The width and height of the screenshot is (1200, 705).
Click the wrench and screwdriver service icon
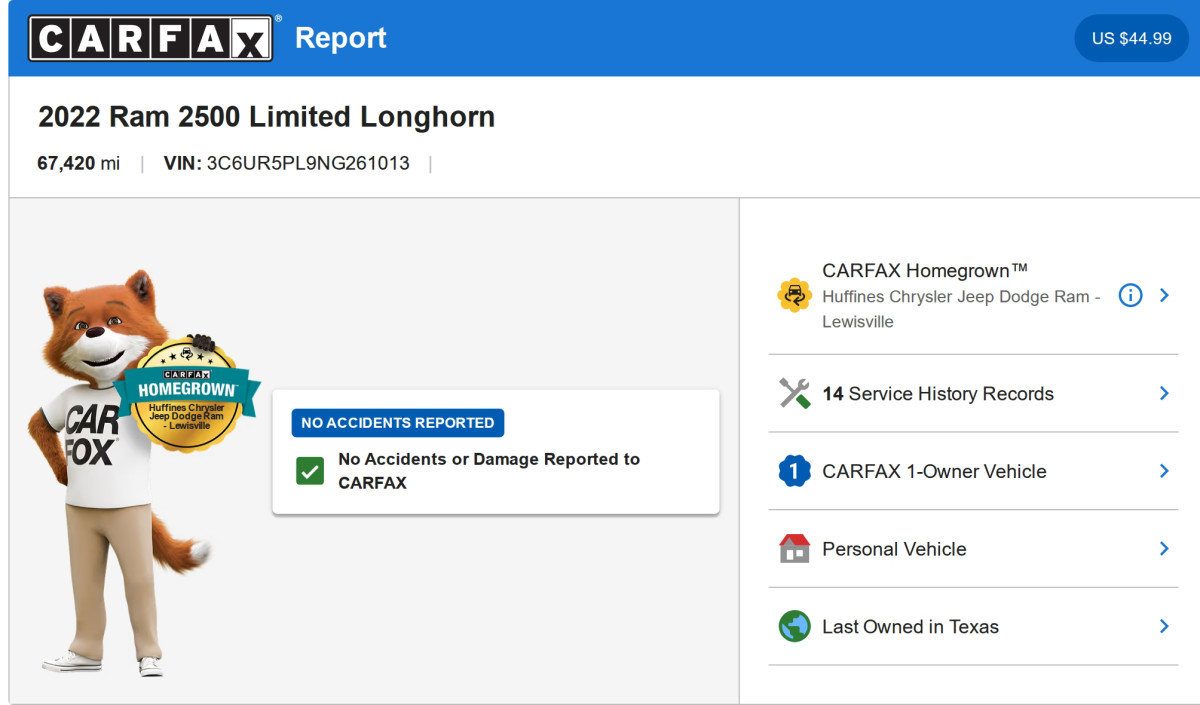point(794,393)
